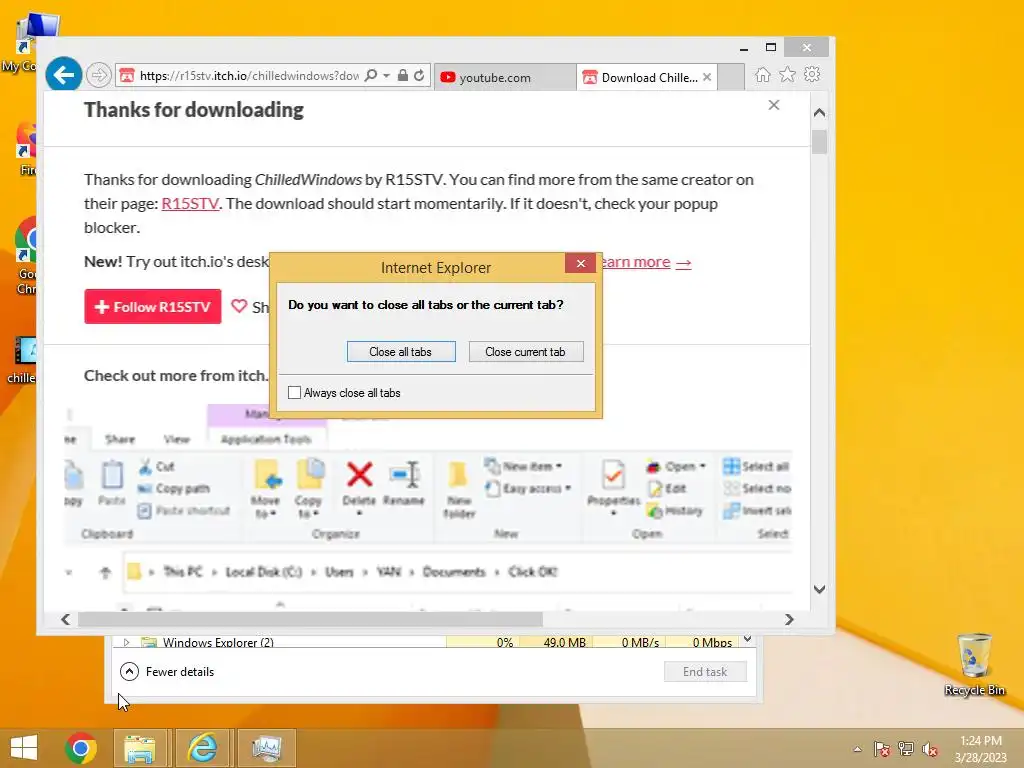
Task: Click the muted volume tray icon
Action: coord(930,749)
